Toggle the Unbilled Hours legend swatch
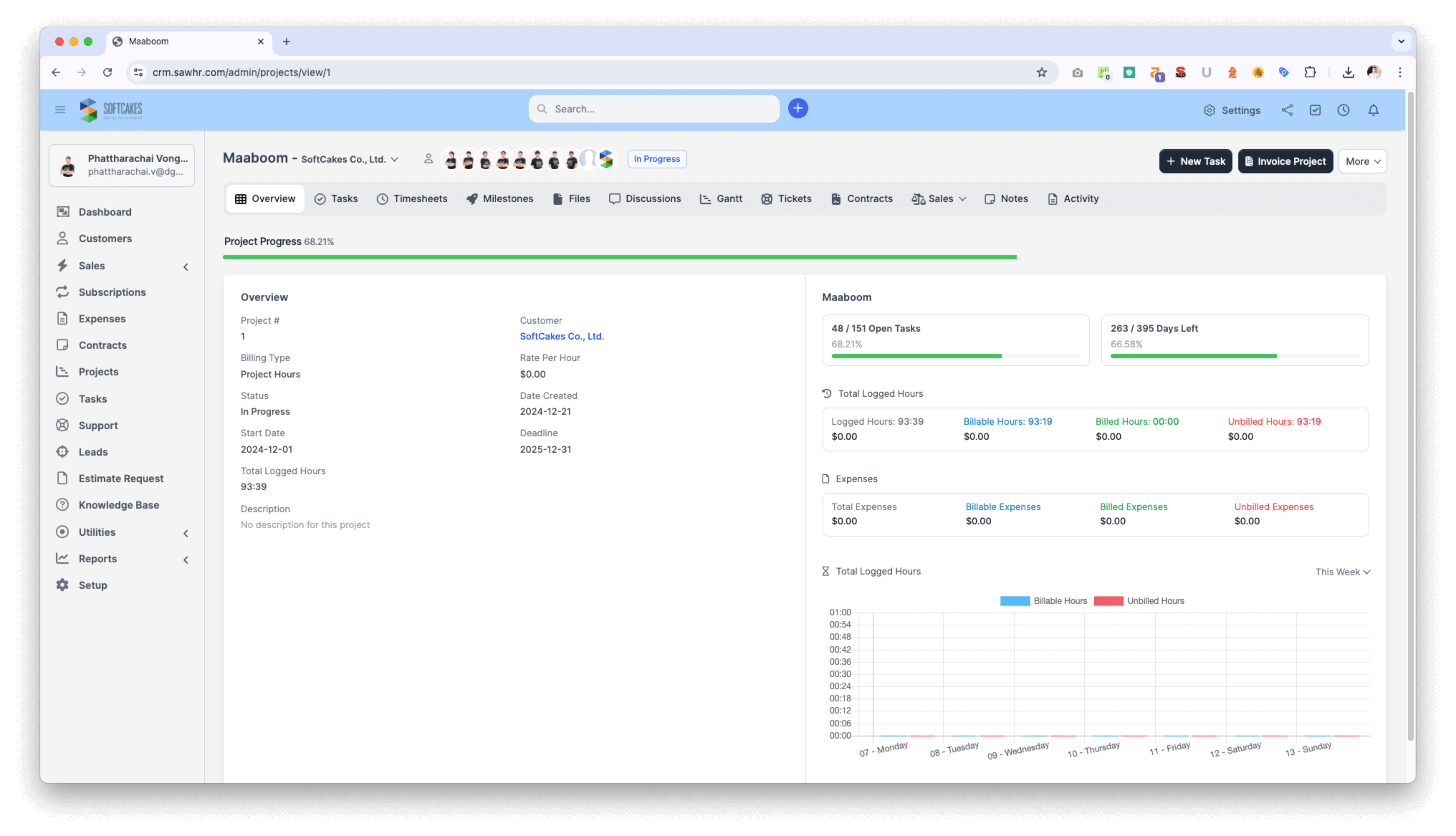This screenshot has width=1456, height=836. pos(1108,601)
